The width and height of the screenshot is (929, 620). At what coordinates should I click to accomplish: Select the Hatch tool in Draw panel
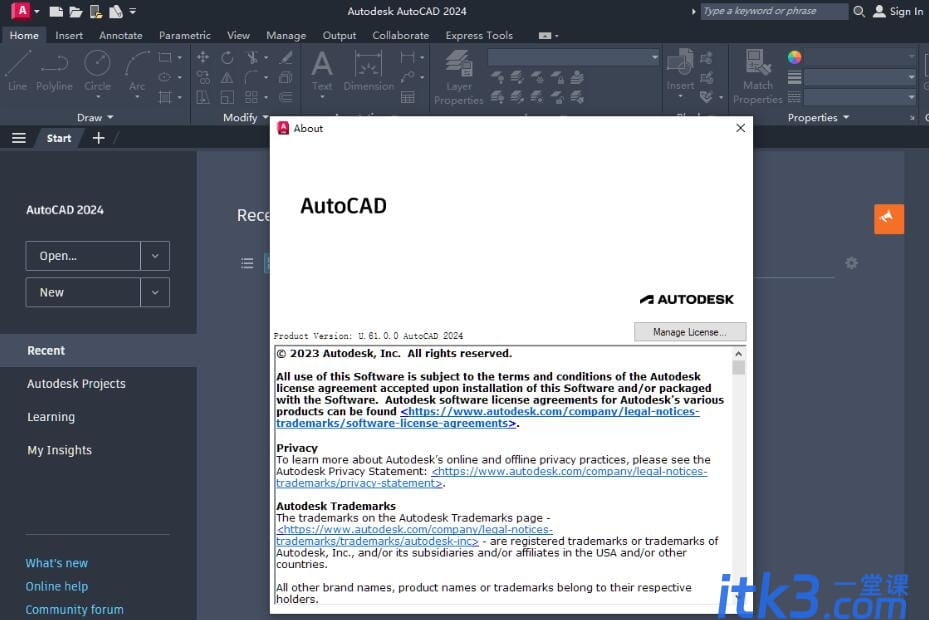point(165,97)
